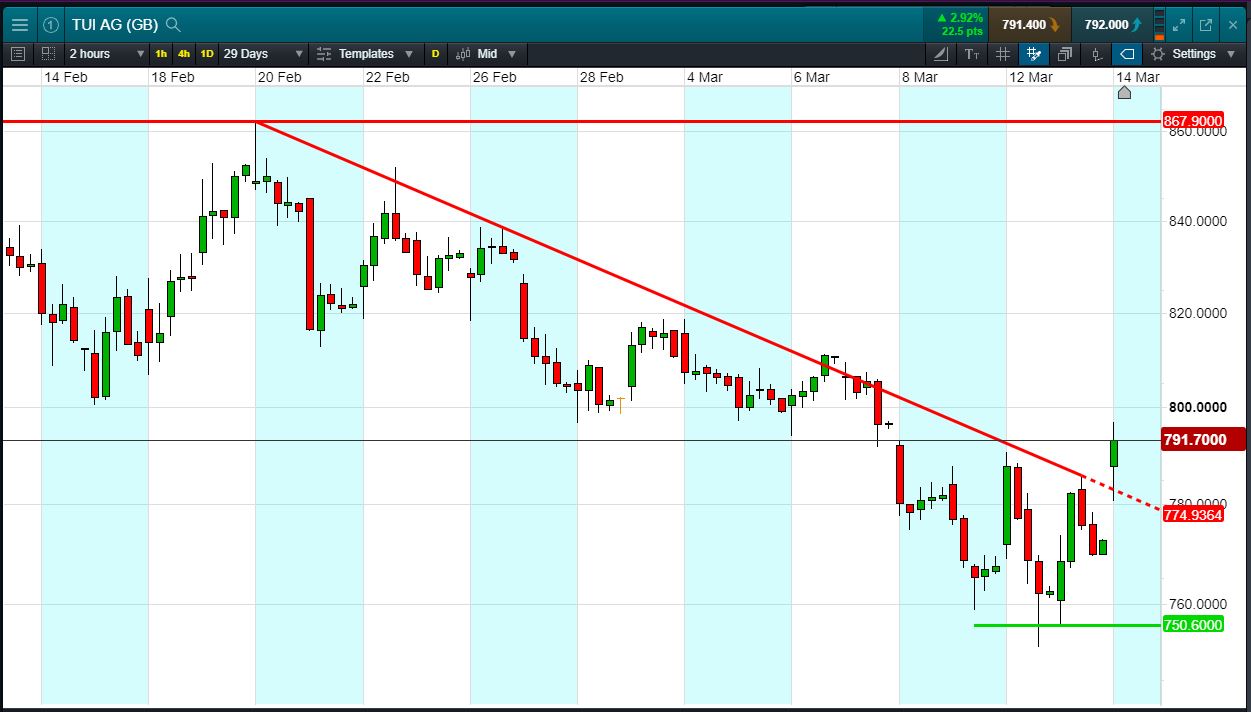Open the drawing tools triangle icon
The width and height of the screenshot is (1251, 712).
point(942,54)
